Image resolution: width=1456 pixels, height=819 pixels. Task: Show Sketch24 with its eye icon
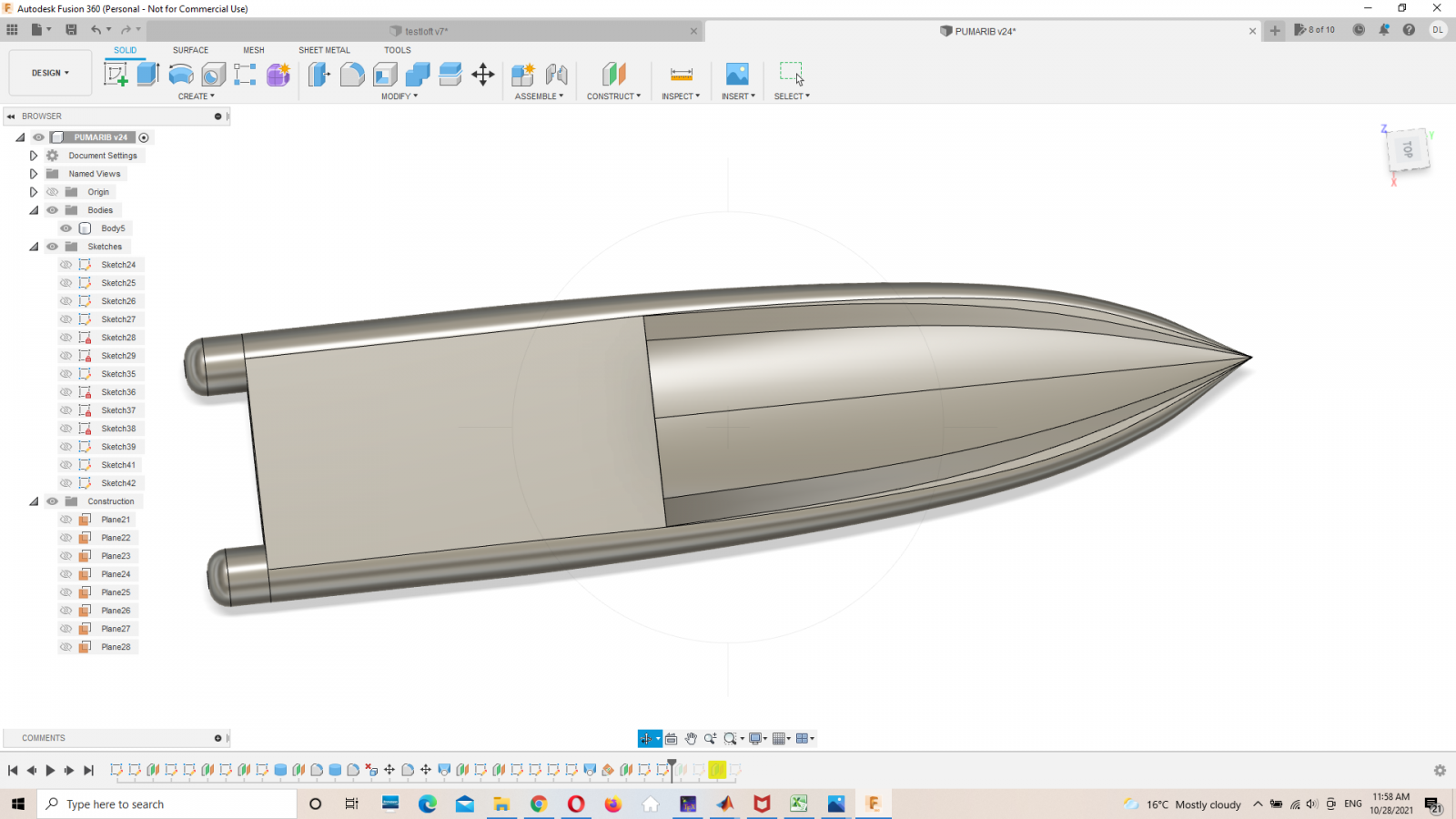point(66,265)
